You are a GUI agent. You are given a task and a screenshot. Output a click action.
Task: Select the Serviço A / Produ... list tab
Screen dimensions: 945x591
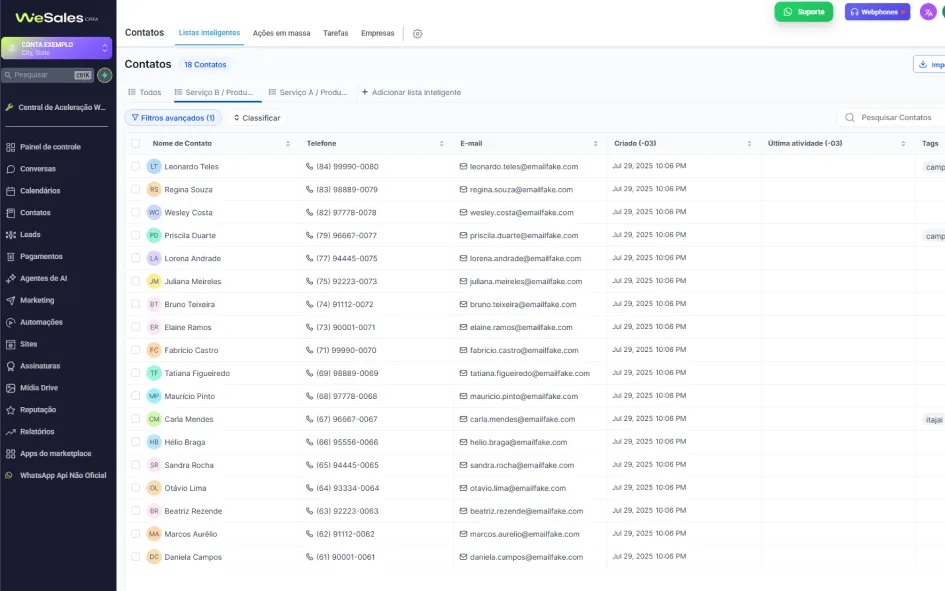coord(308,92)
